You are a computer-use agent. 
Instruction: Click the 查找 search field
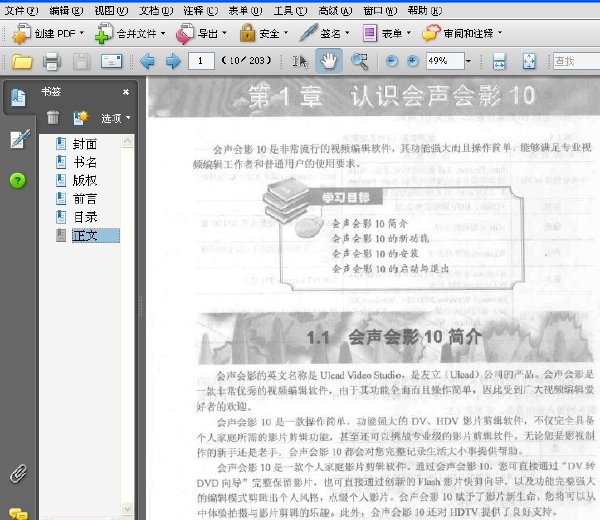pyautogui.click(x=576, y=61)
